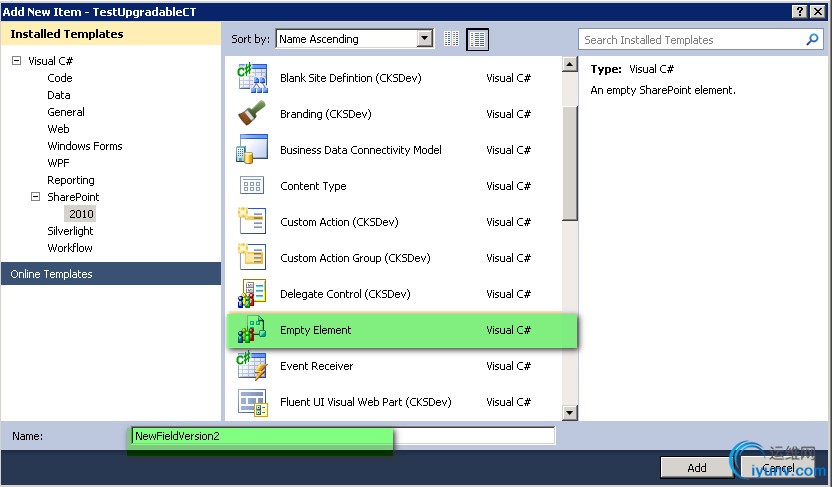Select the Visual C# root label

50,61
